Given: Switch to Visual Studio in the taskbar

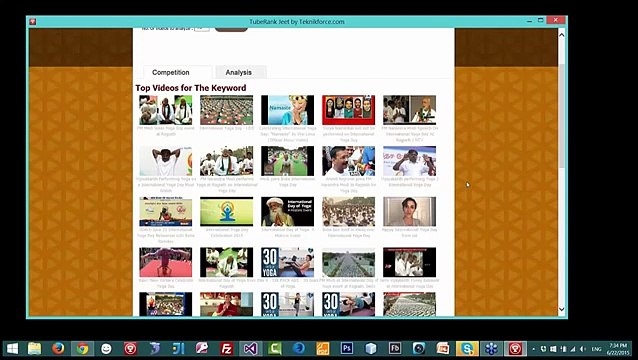Looking at the screenshot, I should point(251,349).
